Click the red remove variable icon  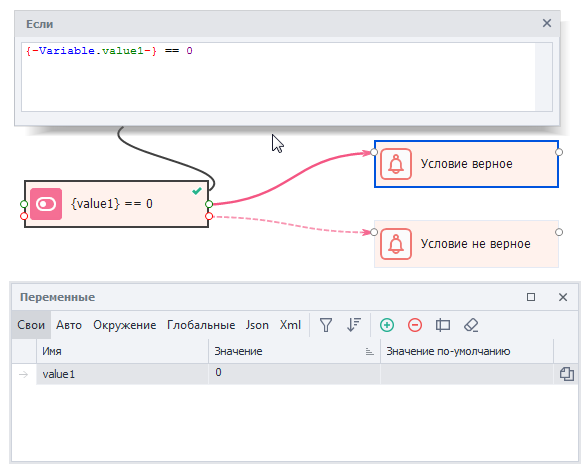tap(415, 325)
